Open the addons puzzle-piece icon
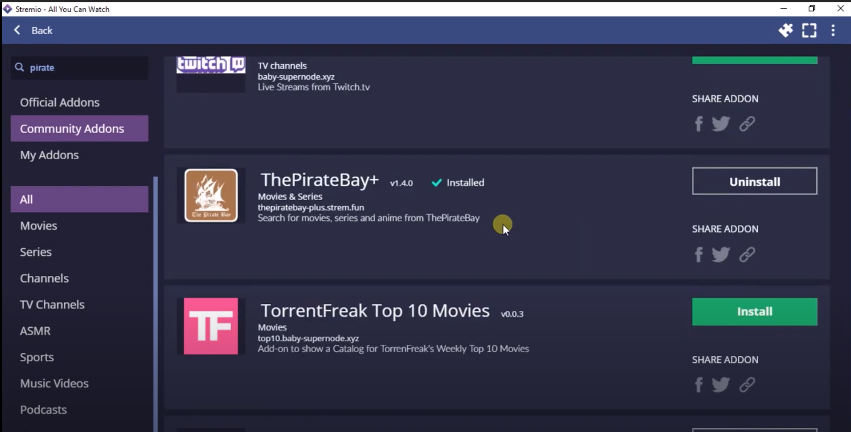This screenshot has width=851, height=432. tap(785, 30)
